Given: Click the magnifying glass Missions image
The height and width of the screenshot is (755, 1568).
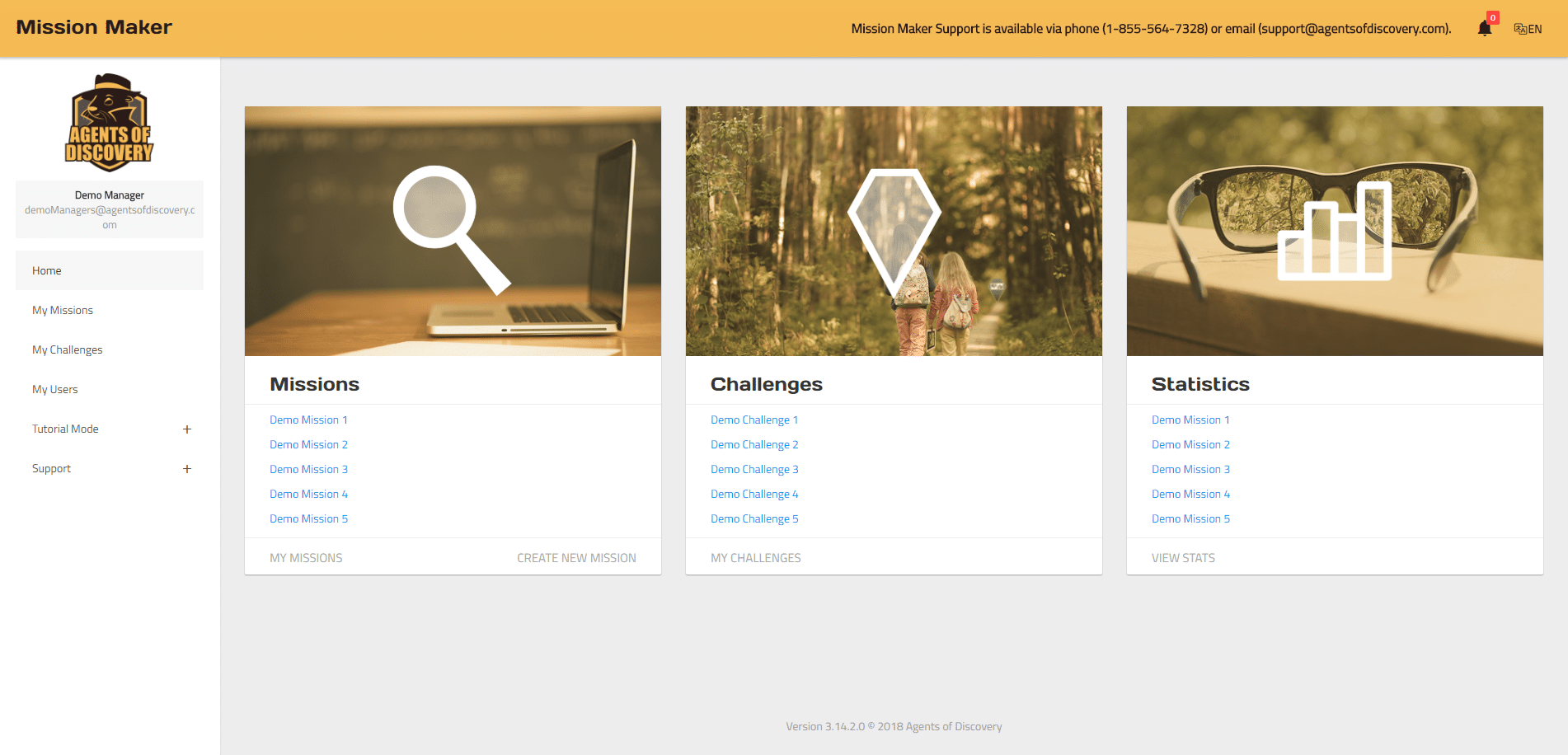Looking at the screenshot, I should (453, 231).
